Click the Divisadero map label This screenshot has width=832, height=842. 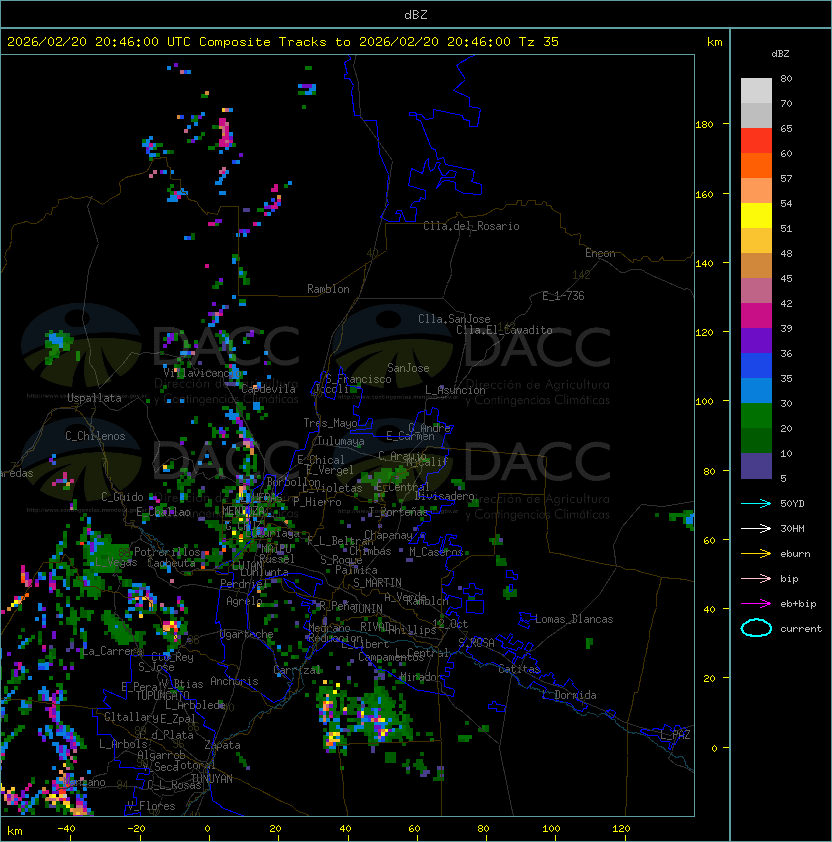tap(444, 496)
